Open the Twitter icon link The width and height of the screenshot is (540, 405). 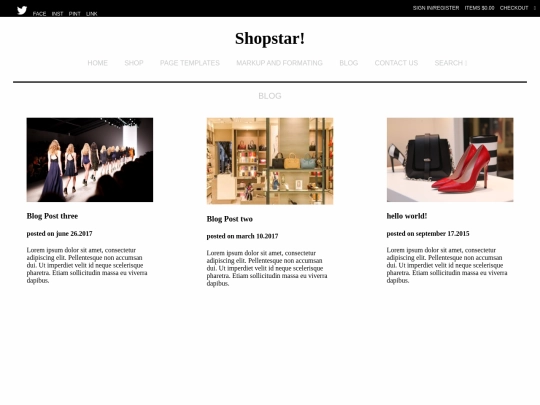pos(22,10)
